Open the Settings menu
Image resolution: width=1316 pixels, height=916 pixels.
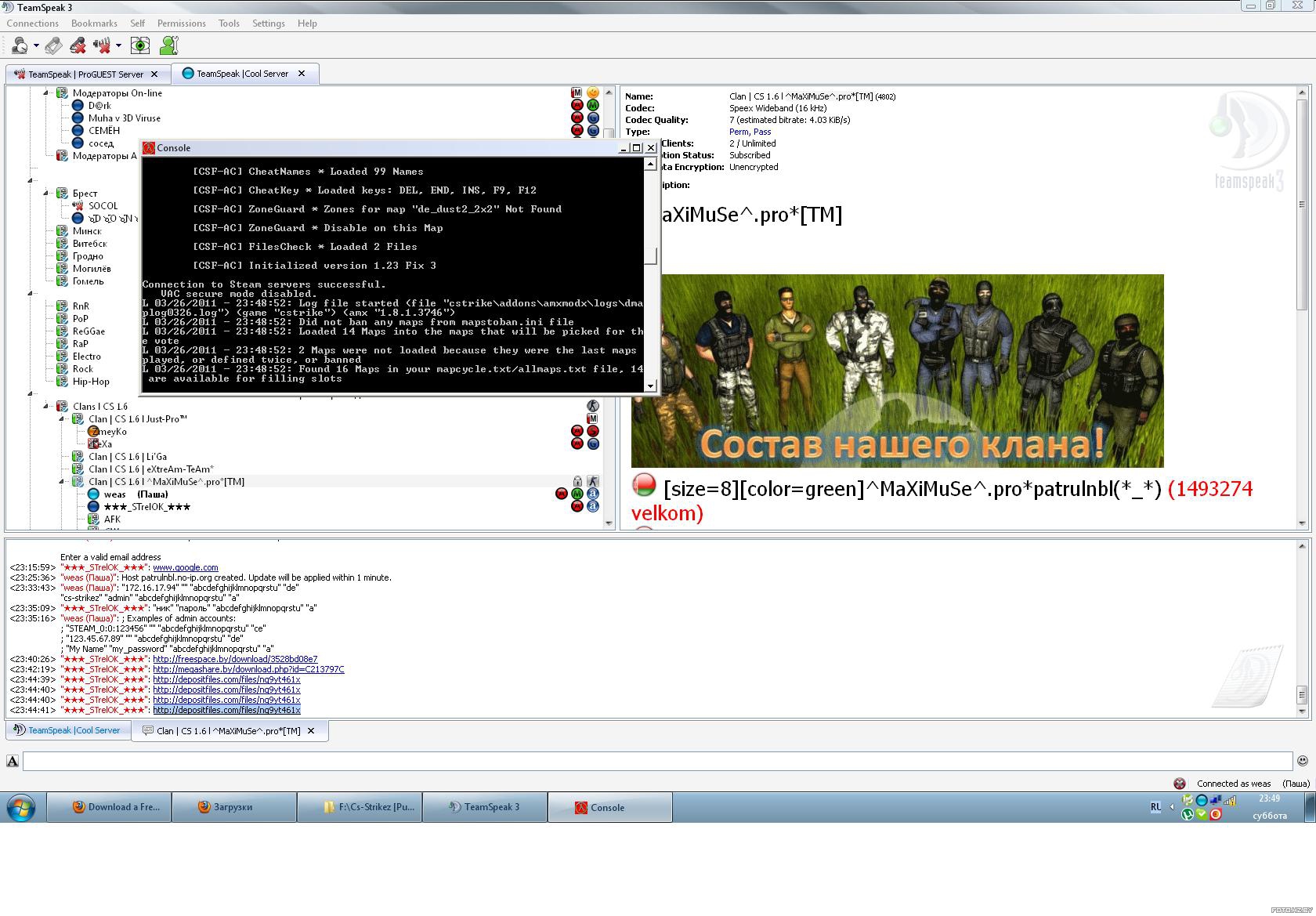(269, 24)
